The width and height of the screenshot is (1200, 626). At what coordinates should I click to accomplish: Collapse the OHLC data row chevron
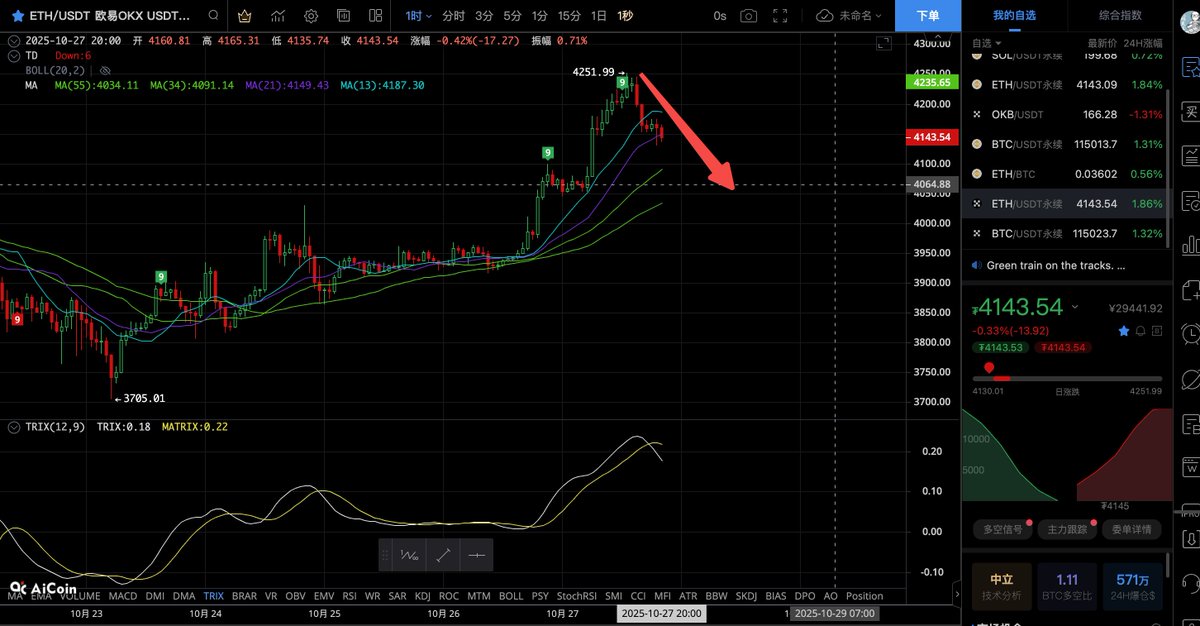tap(12, 41)
